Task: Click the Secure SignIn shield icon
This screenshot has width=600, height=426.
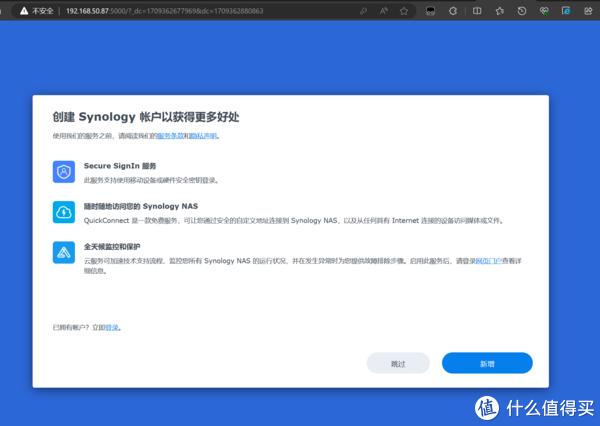Action: click(64, 172)
